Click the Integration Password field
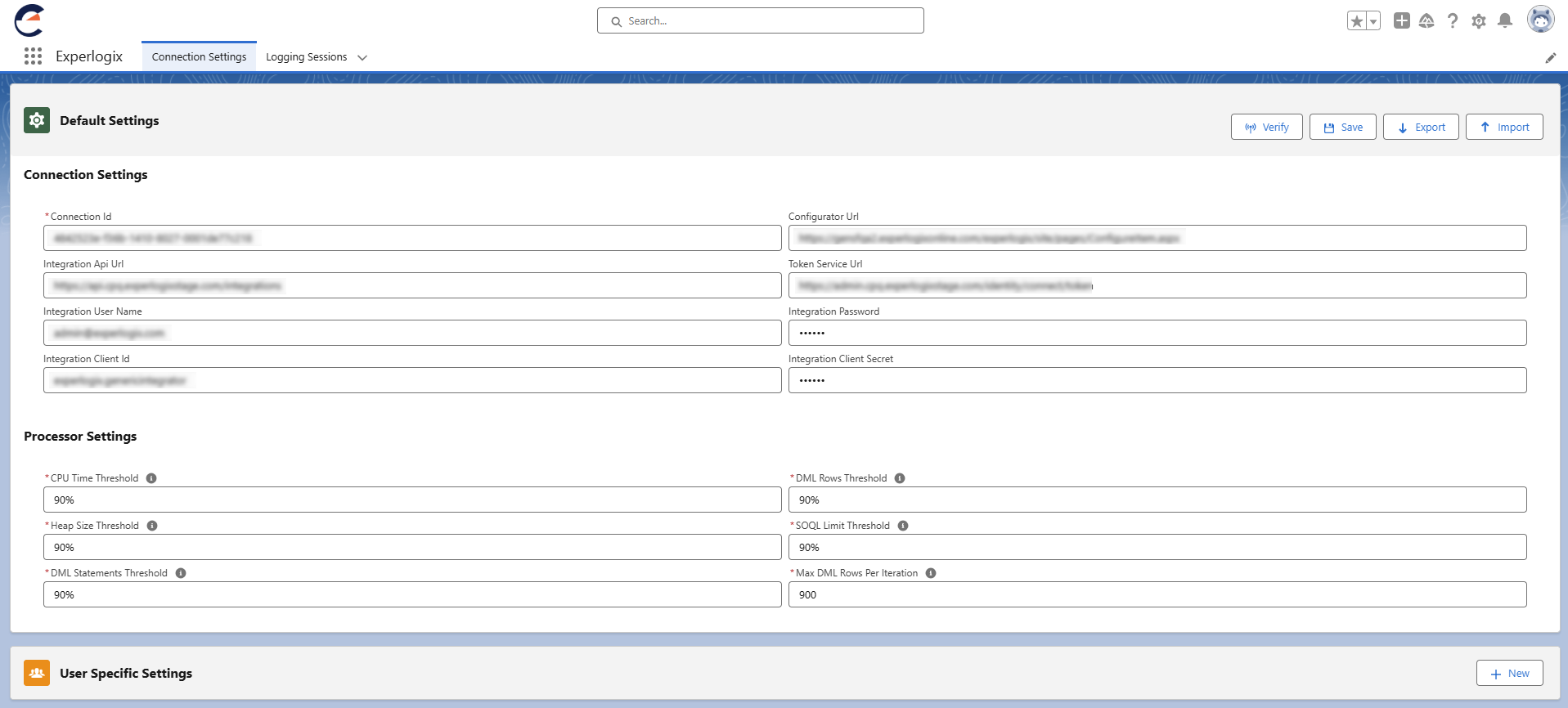 (x=1157, y=333)
